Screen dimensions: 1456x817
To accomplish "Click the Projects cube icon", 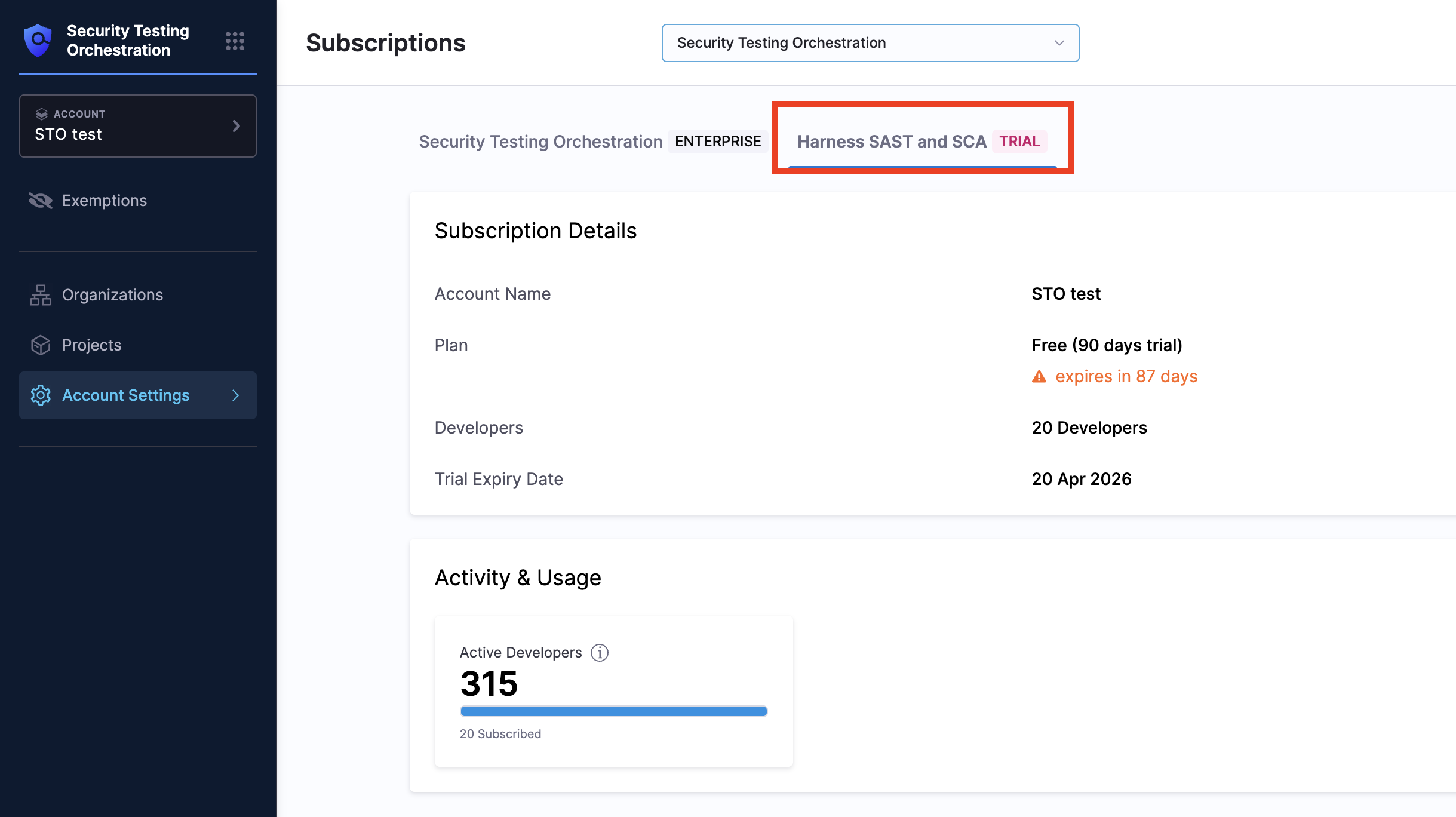I will (x=40, y=345).
